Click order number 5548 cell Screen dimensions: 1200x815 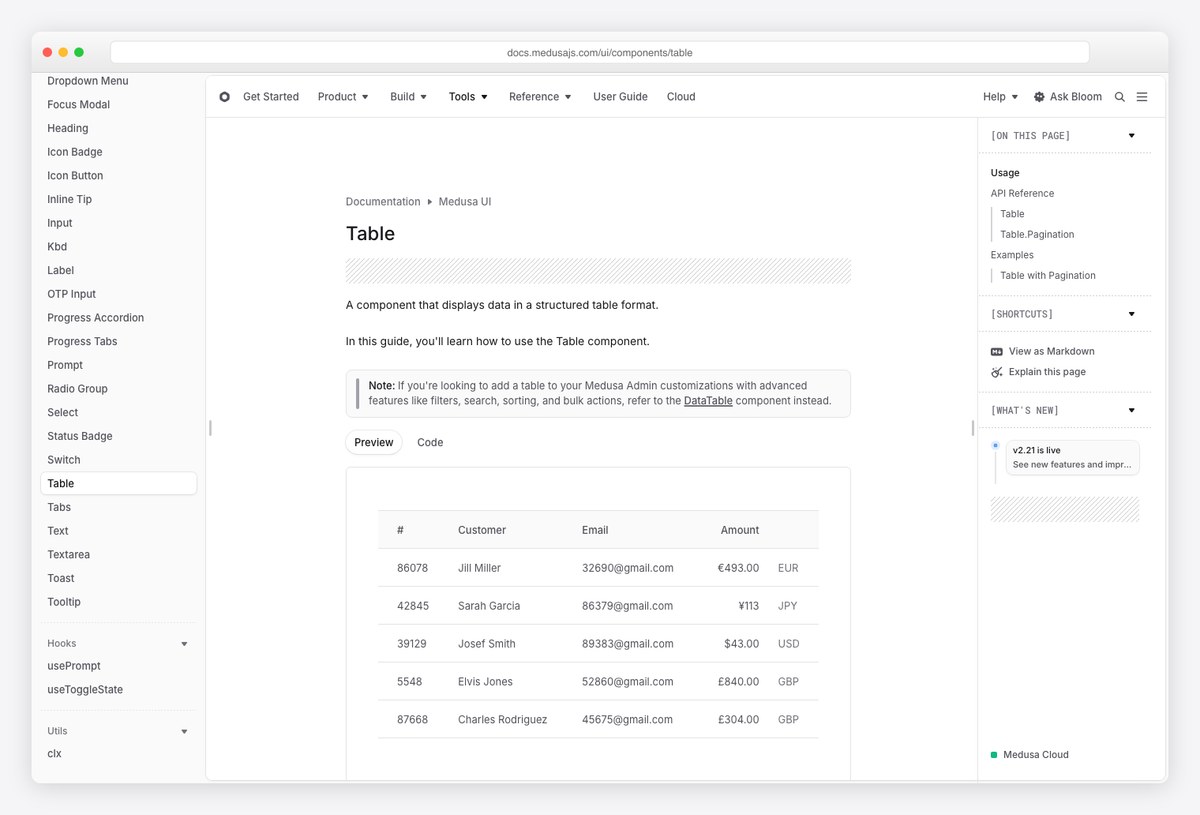[409, 682]
